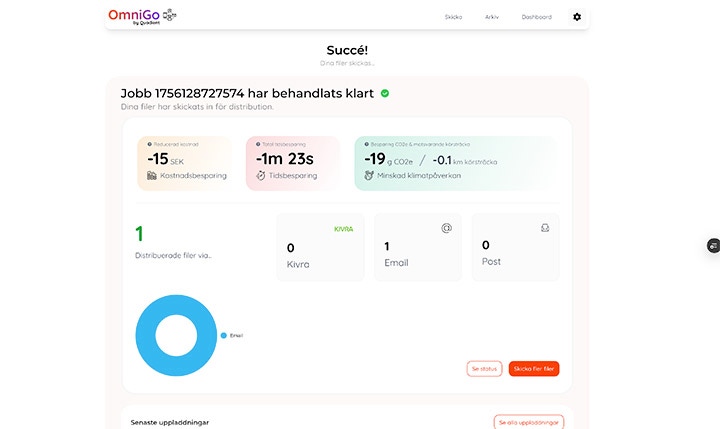Image resolution: width=720 pixels, height=429 pixels.
Task: Click the Post mailbox icon
Action: click(x=544, y=228)
